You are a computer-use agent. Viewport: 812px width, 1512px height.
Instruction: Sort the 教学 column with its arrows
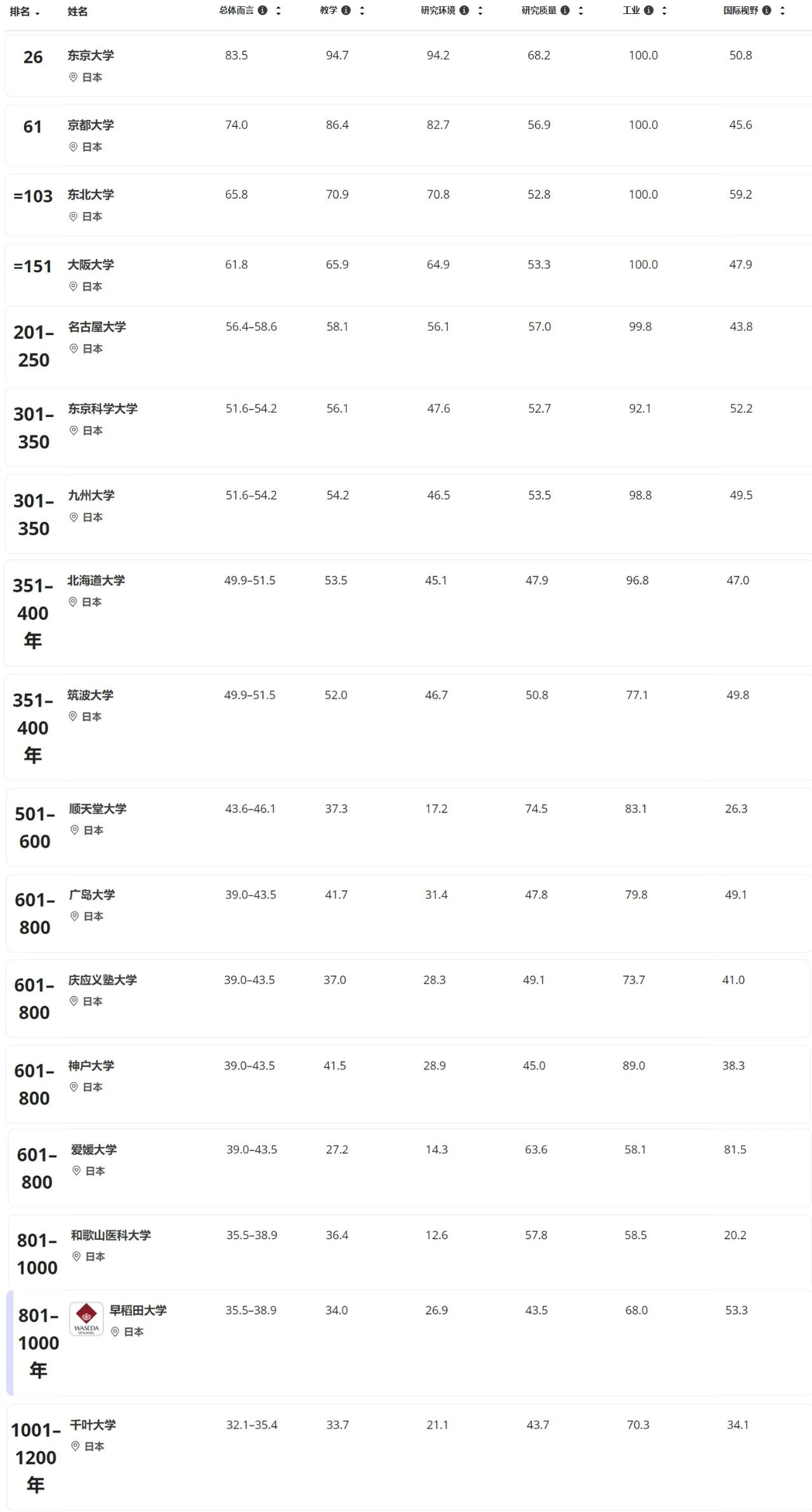click(362, 11)
